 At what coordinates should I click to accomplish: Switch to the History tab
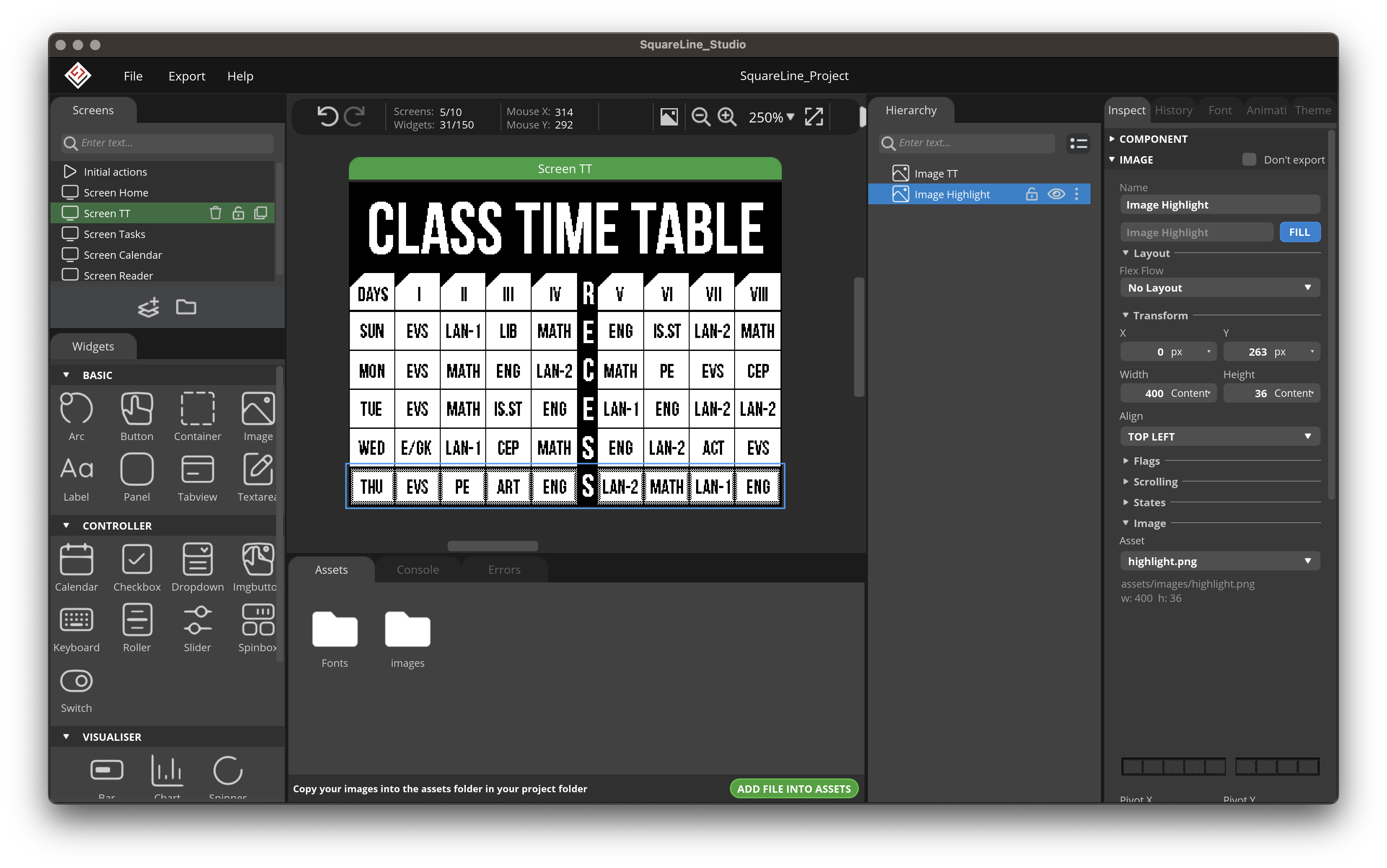[x=1173, y=110]
